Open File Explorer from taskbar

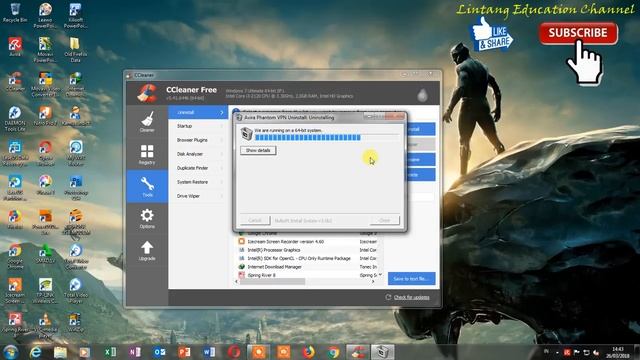coord(60,352)
